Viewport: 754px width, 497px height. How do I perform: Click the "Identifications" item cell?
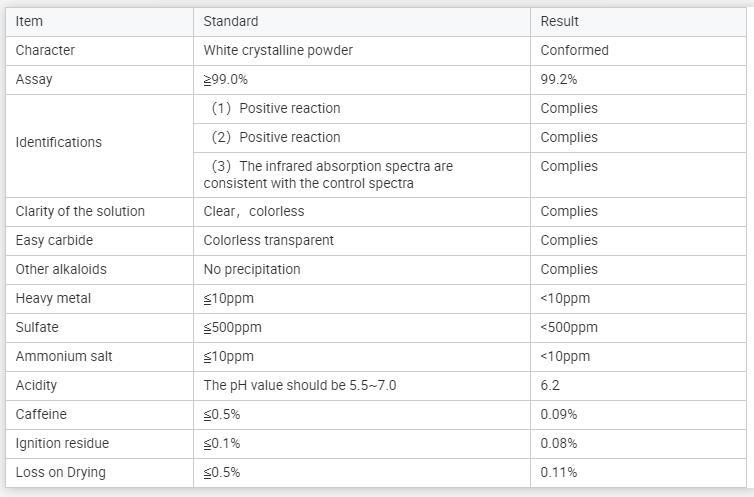click(x=58, y=142)
